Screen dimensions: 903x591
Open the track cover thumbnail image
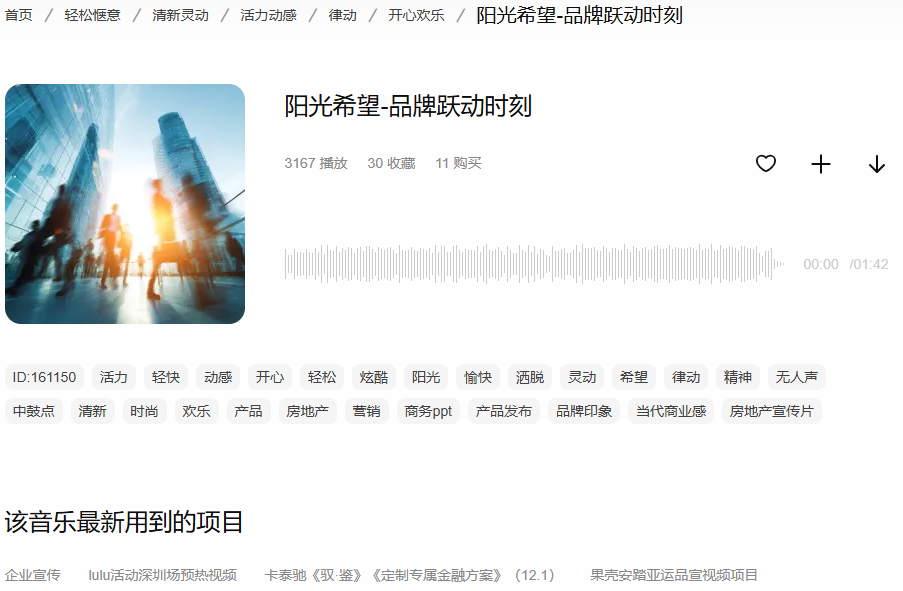(x=125, y=204)
